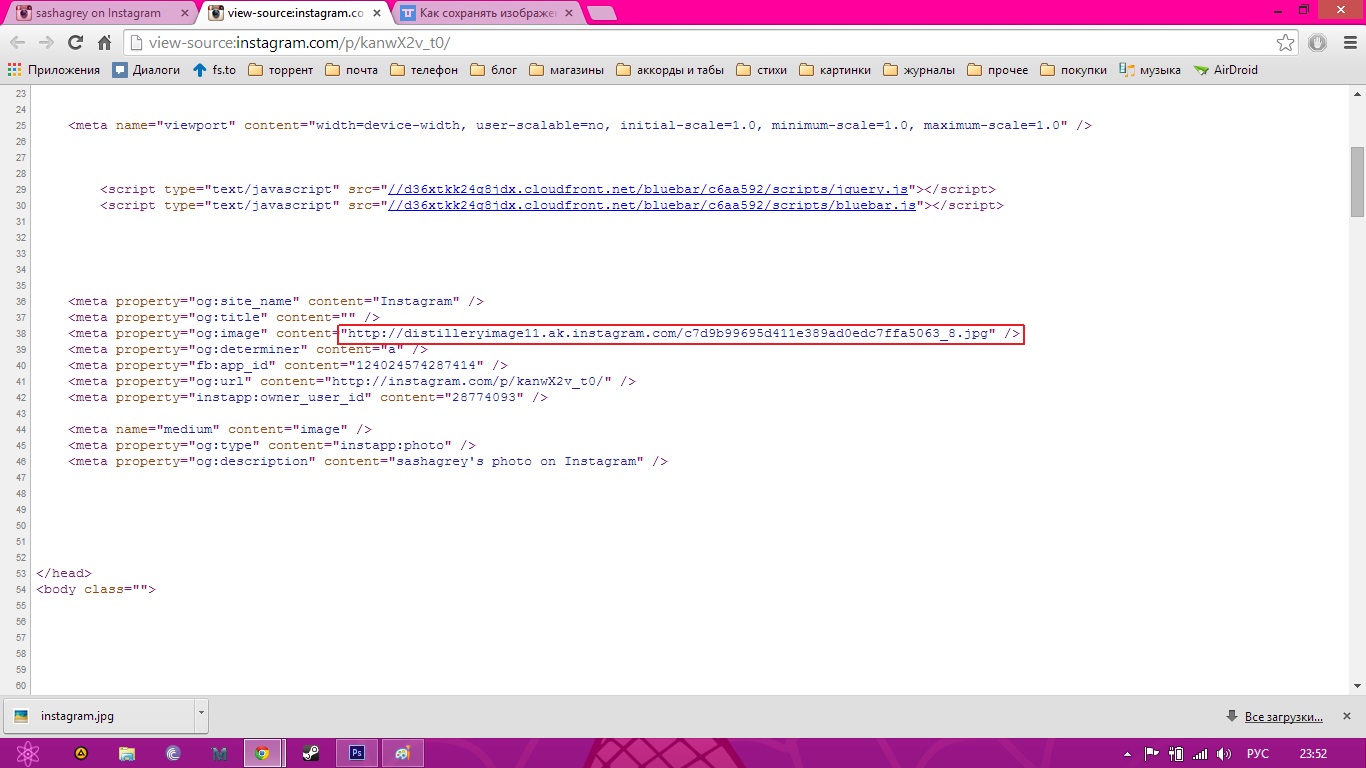Open the стихи bookmarks folder
The width and height of the screenshot is (1366, 768).
761,70
